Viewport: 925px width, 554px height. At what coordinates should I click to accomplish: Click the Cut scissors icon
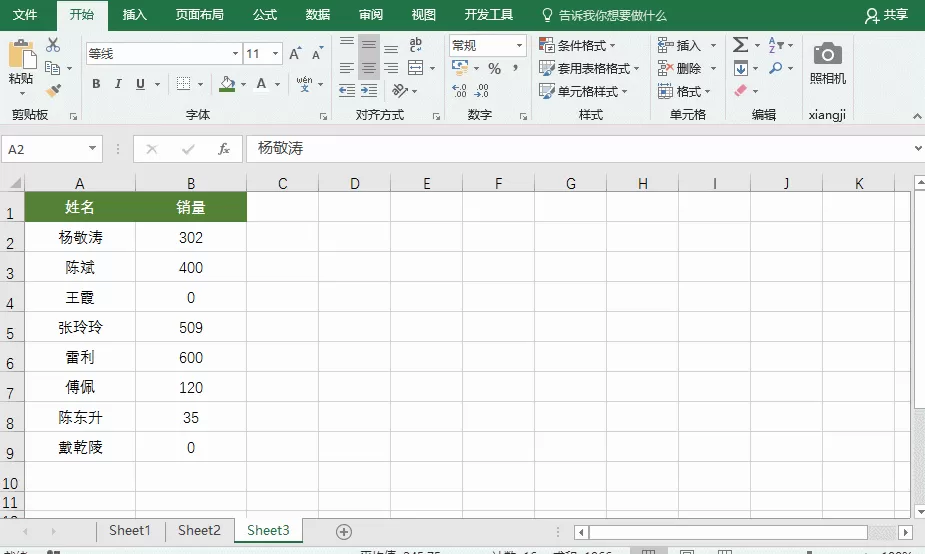(53, 45)
